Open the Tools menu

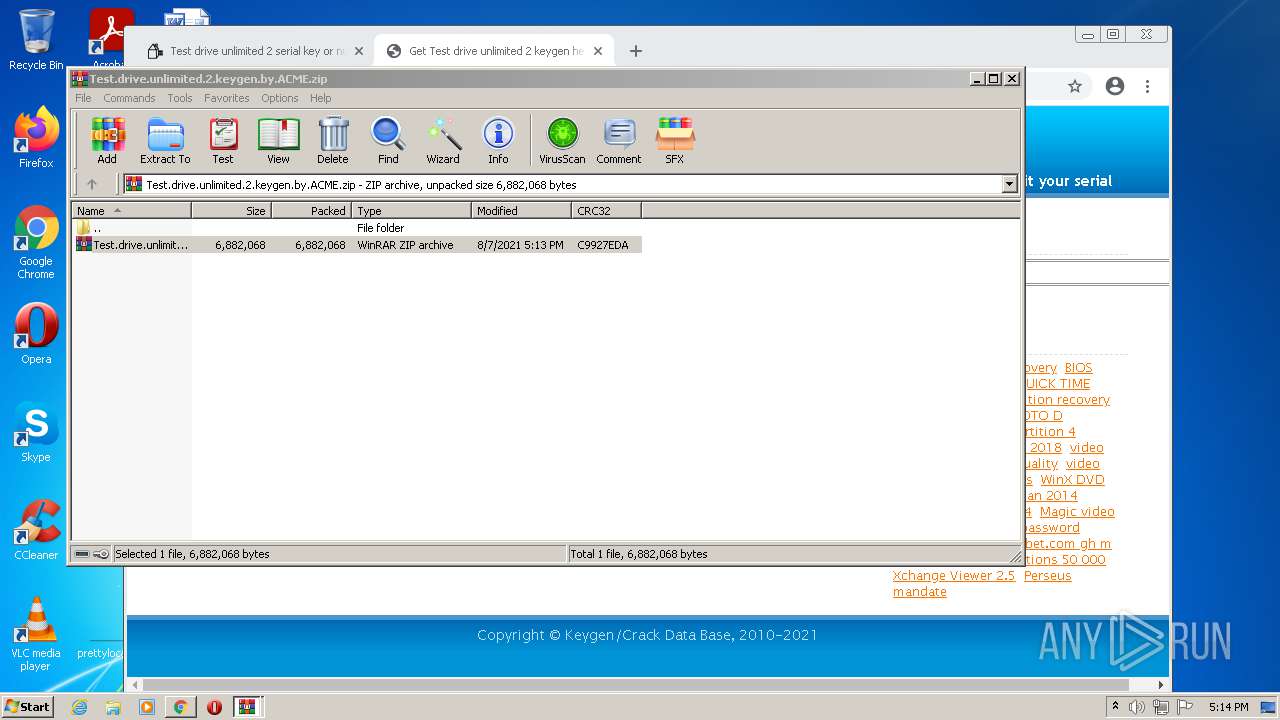[x=180, y=98]
